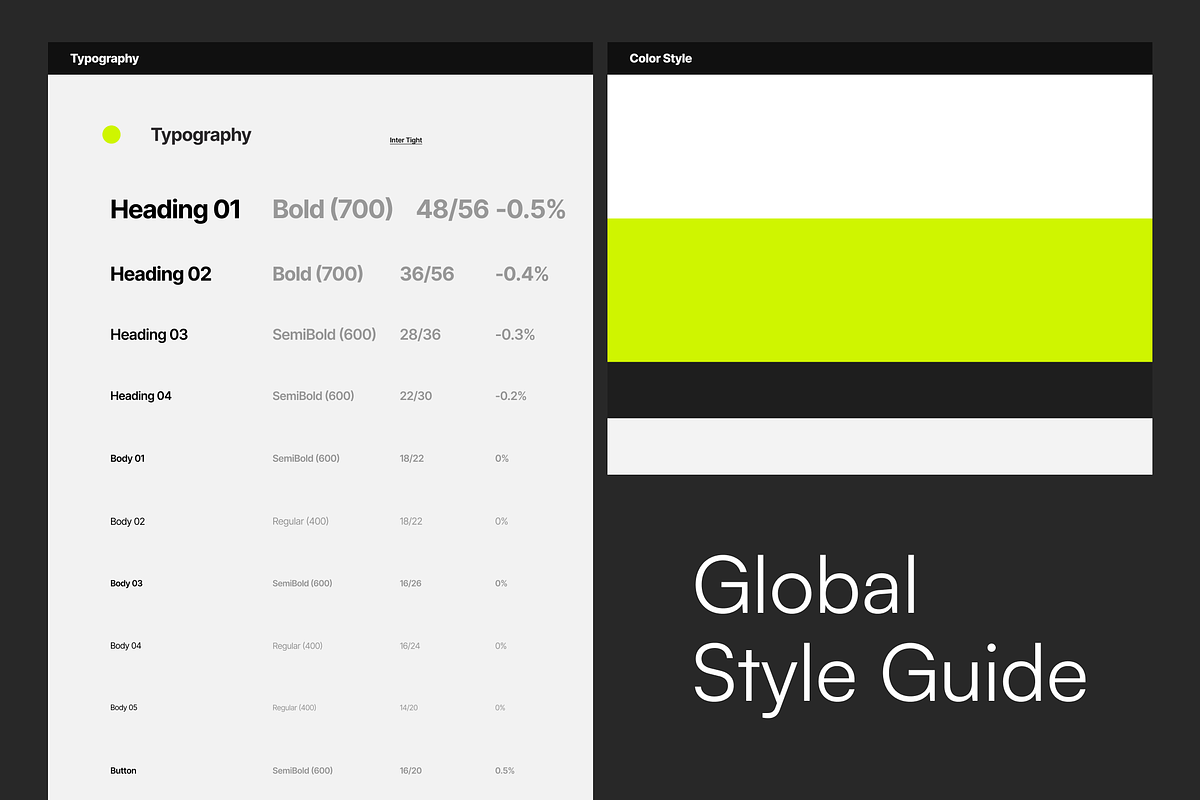Select the 16/24 size value
This screenshot has height=800, width=1200.
pos(410,646)
